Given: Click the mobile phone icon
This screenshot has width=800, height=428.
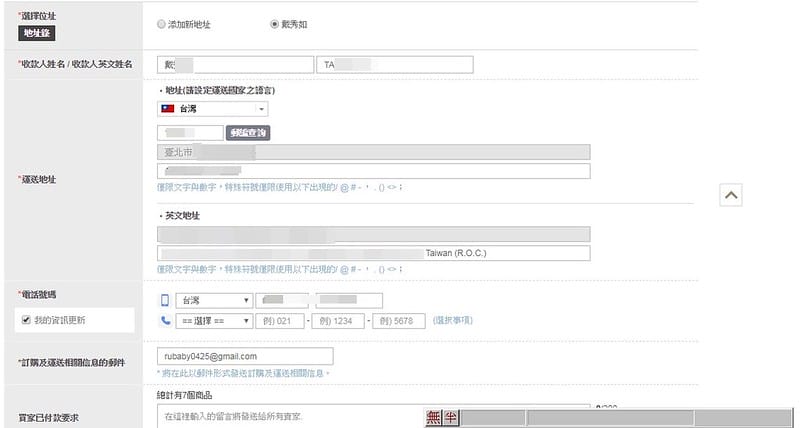Looking at the screenshot, I should point(165,300).
